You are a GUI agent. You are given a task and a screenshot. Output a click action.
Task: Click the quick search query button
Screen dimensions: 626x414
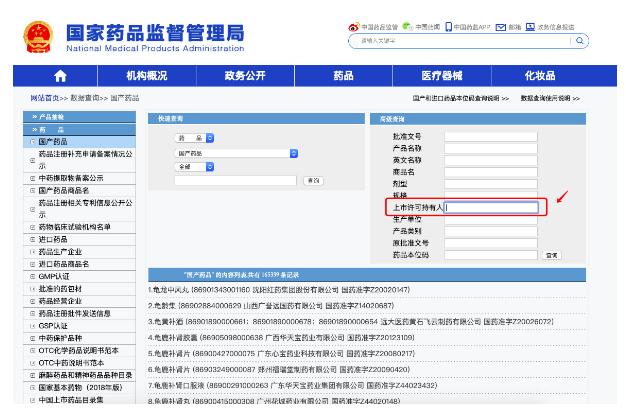point(313,180)
